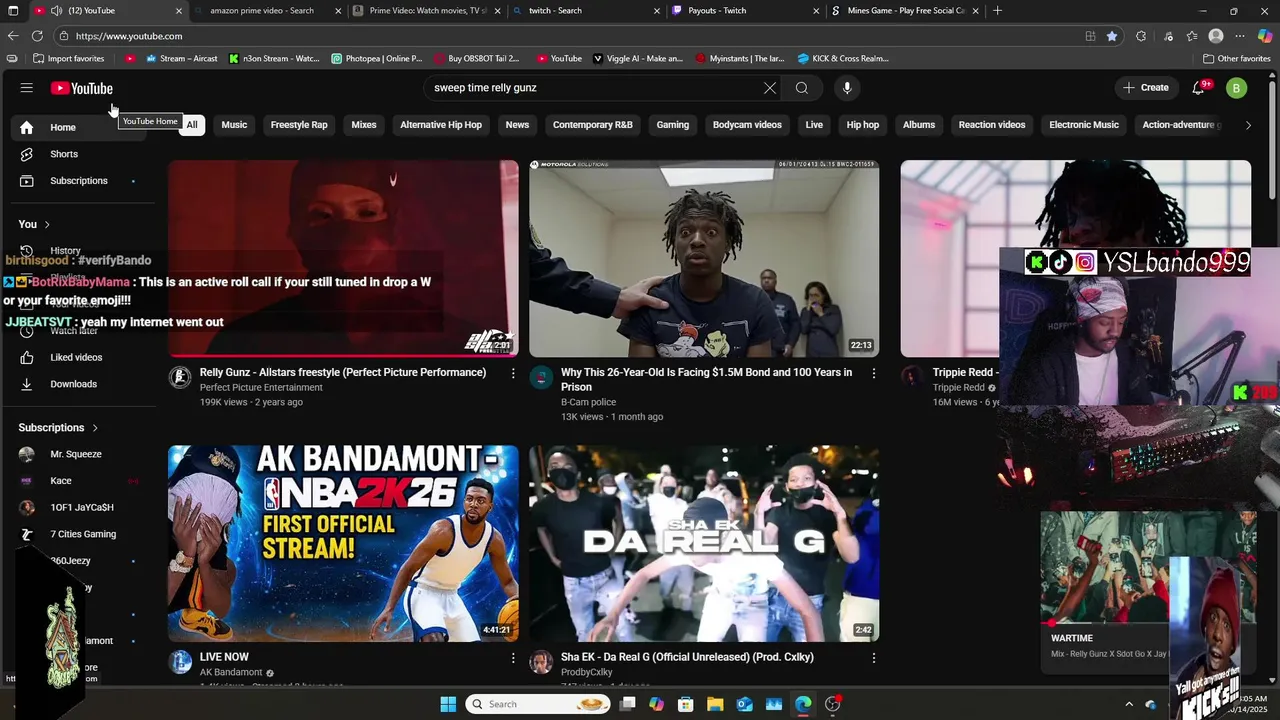The image size is (1280, 720).
Task: Open Sha EK Da Real G thumbnail
Action: coord(704,543)
